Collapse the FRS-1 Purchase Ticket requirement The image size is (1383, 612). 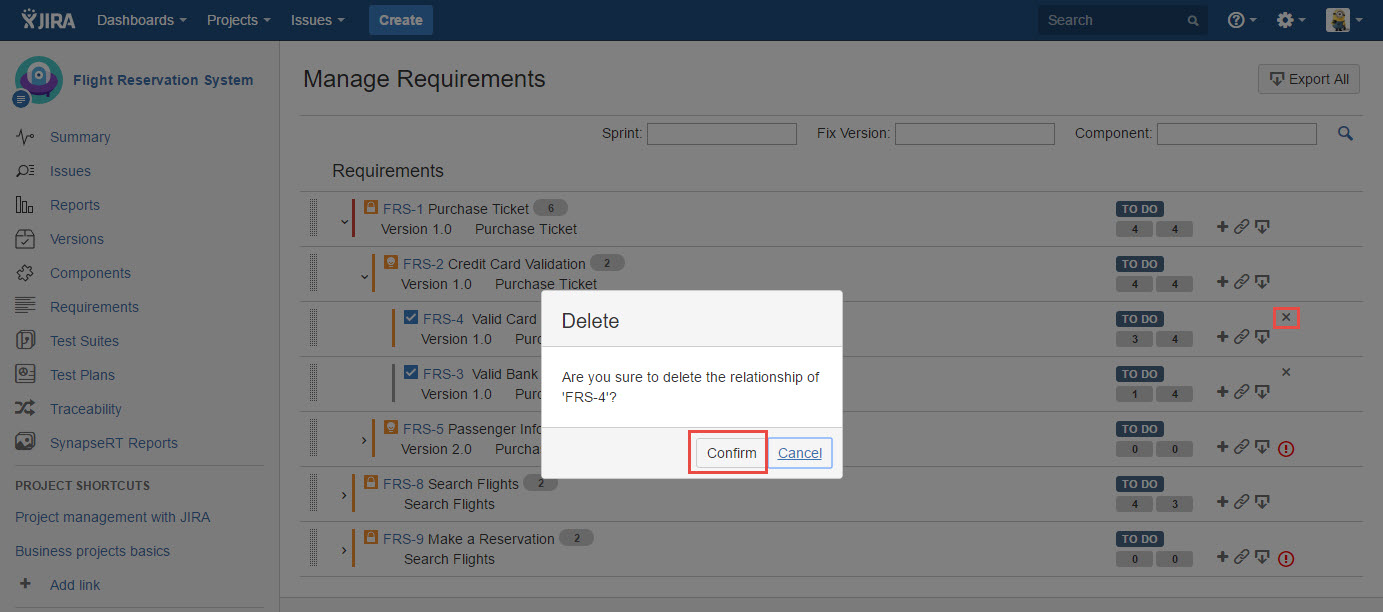(x=344, y=221)
